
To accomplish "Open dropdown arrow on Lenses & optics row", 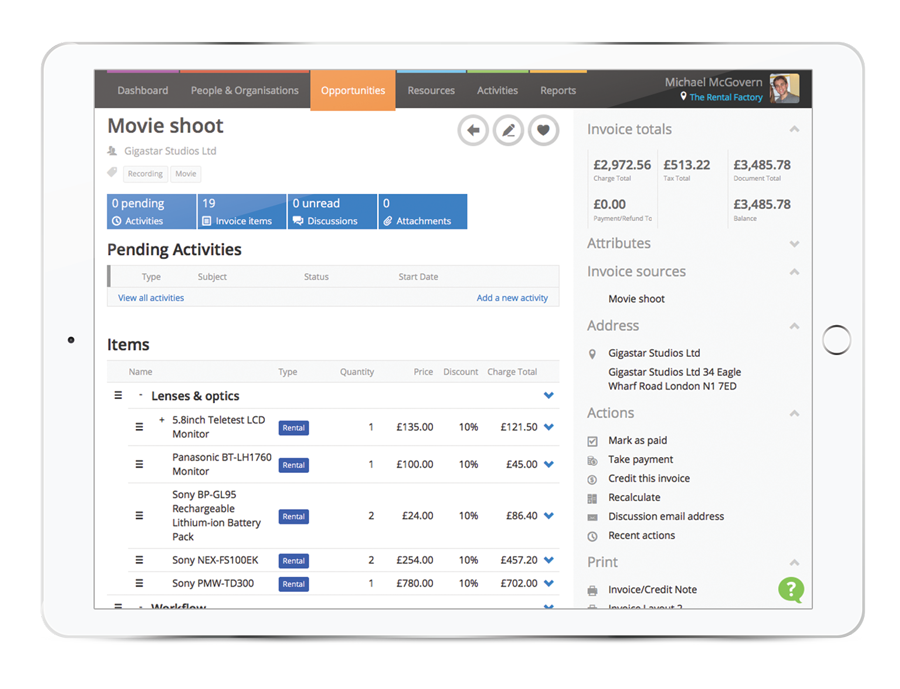I will click(549, 396).
